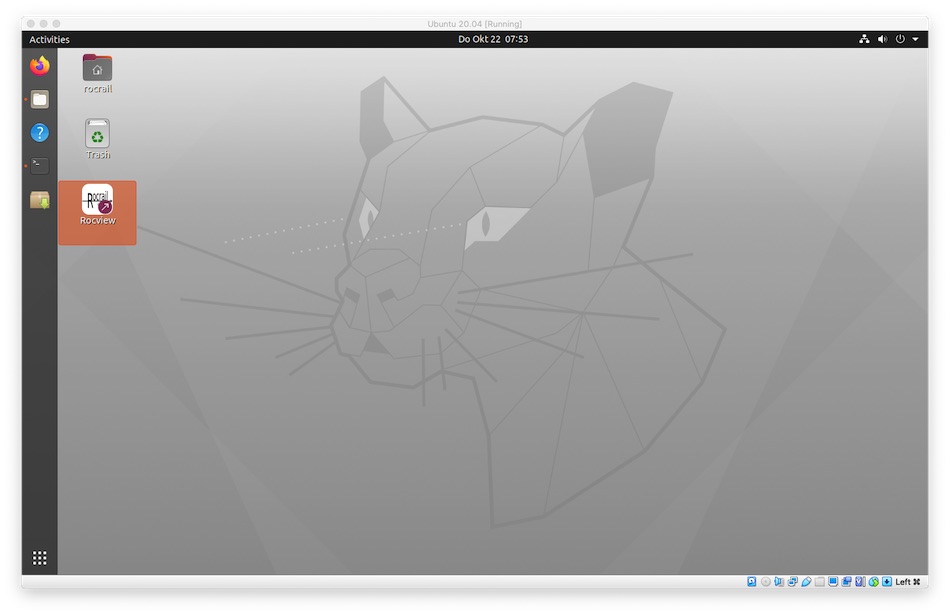Click the Activities menu
Viewport: 950px width, 615px height.
click(x=49, y=40)
